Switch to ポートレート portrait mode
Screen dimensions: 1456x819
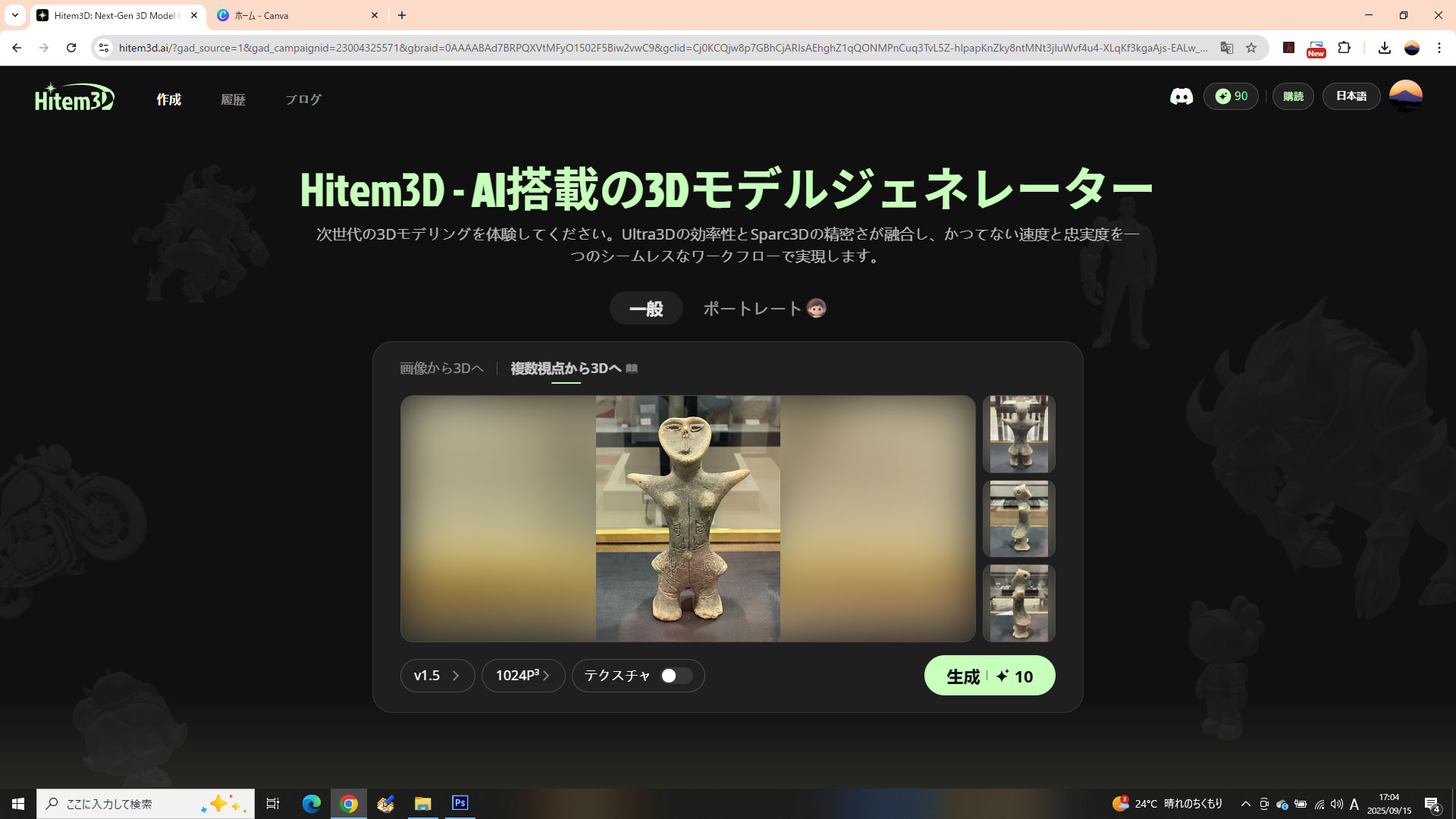click(x=764, y=309)
